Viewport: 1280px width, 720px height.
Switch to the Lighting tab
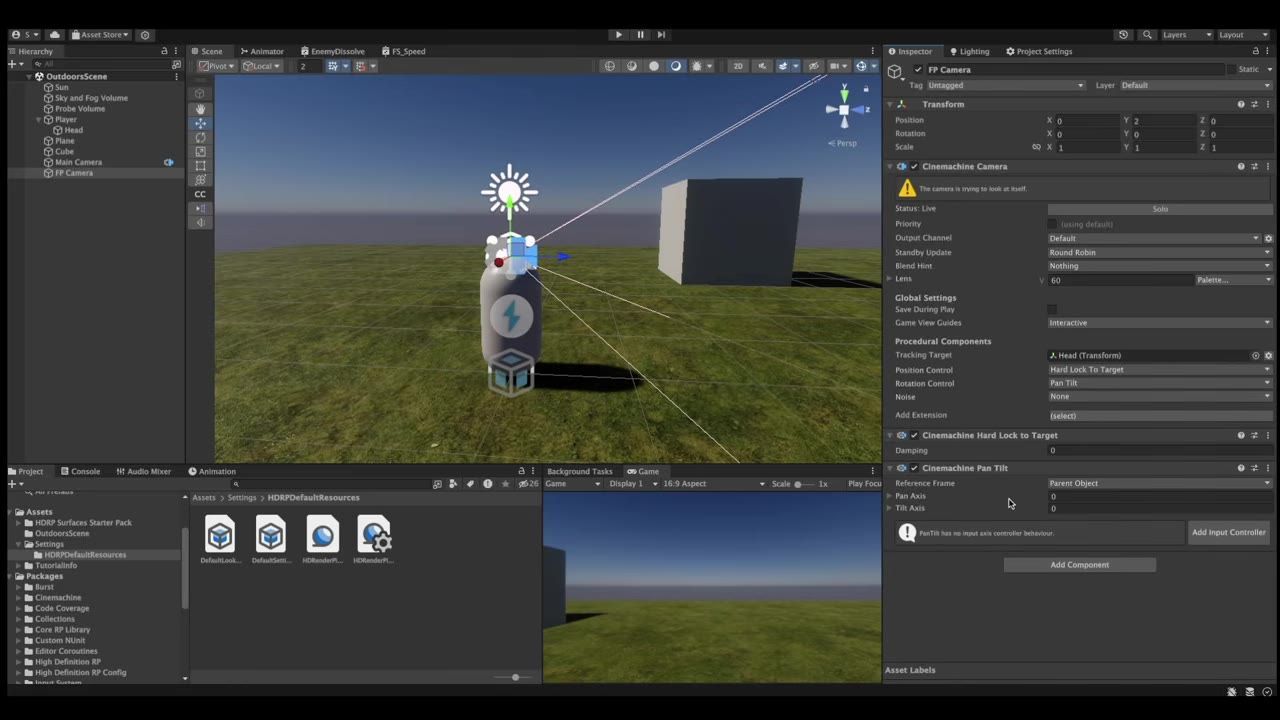click(x=970, y=52)
